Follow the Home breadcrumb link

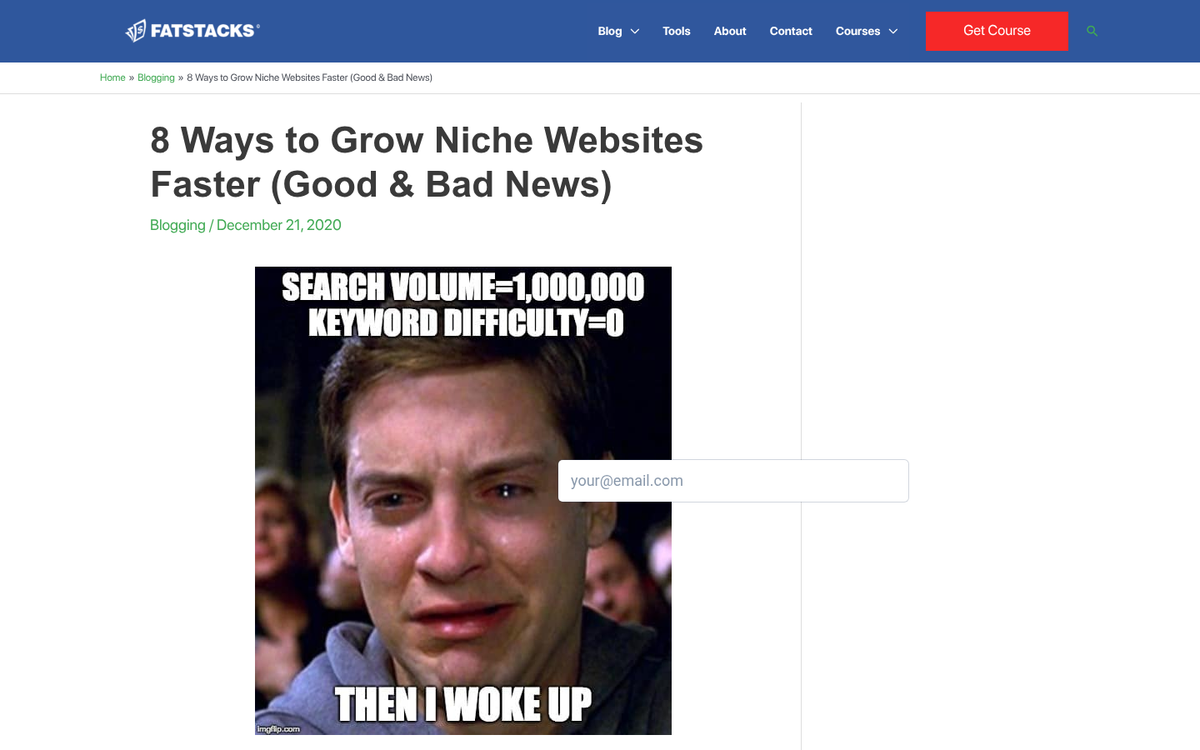click(x=112, y=78)
